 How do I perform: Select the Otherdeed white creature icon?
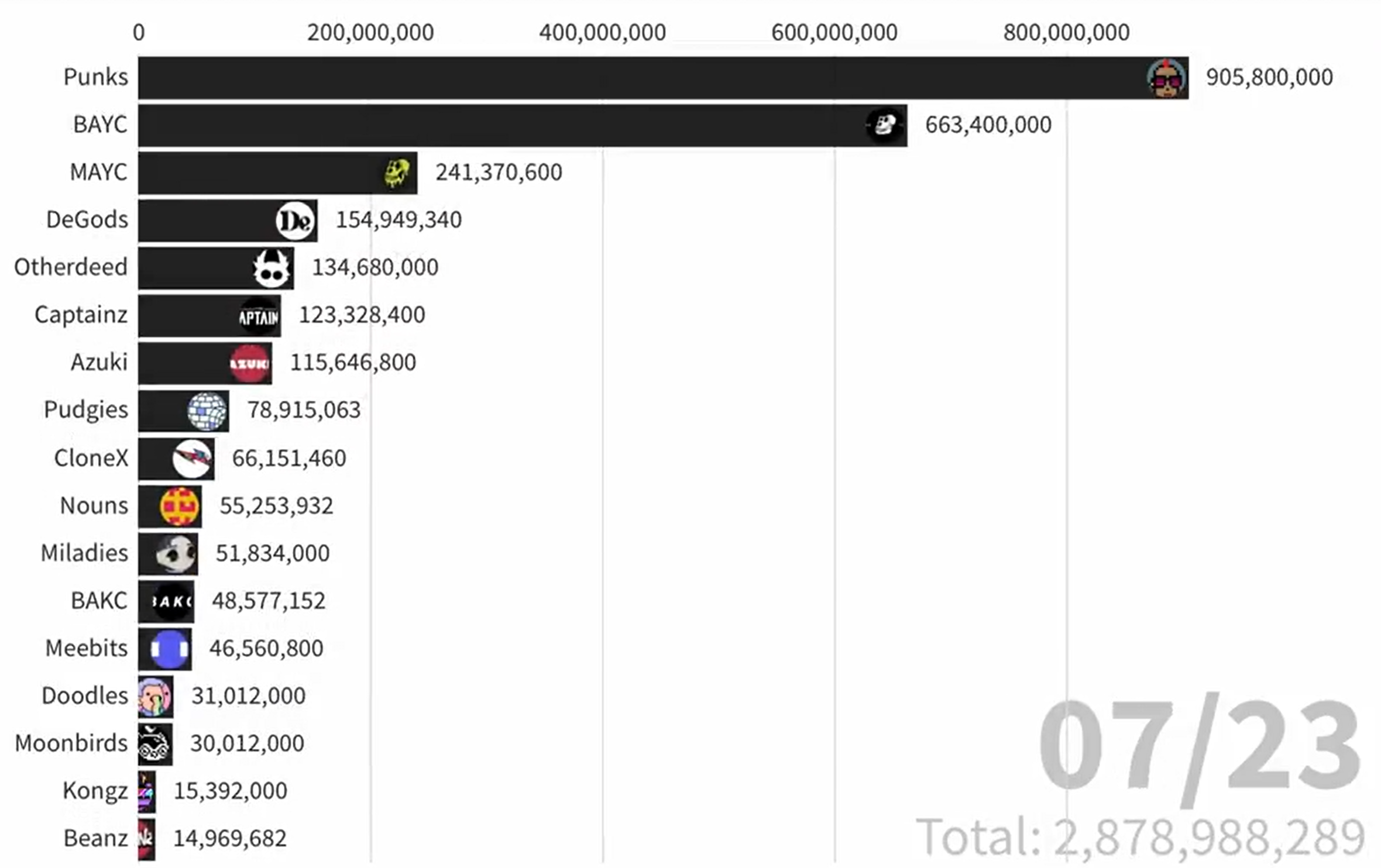tap(272, 268)
